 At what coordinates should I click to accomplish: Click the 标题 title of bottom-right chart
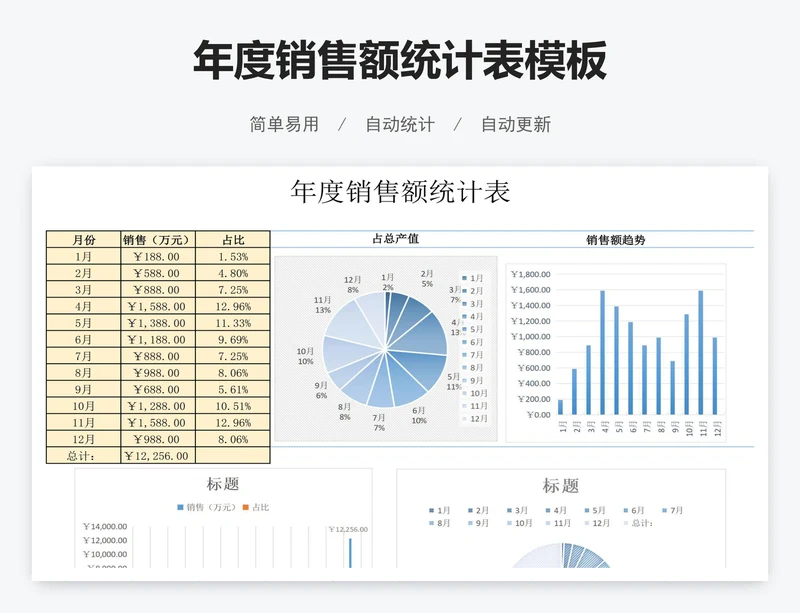tap(560, 485)
